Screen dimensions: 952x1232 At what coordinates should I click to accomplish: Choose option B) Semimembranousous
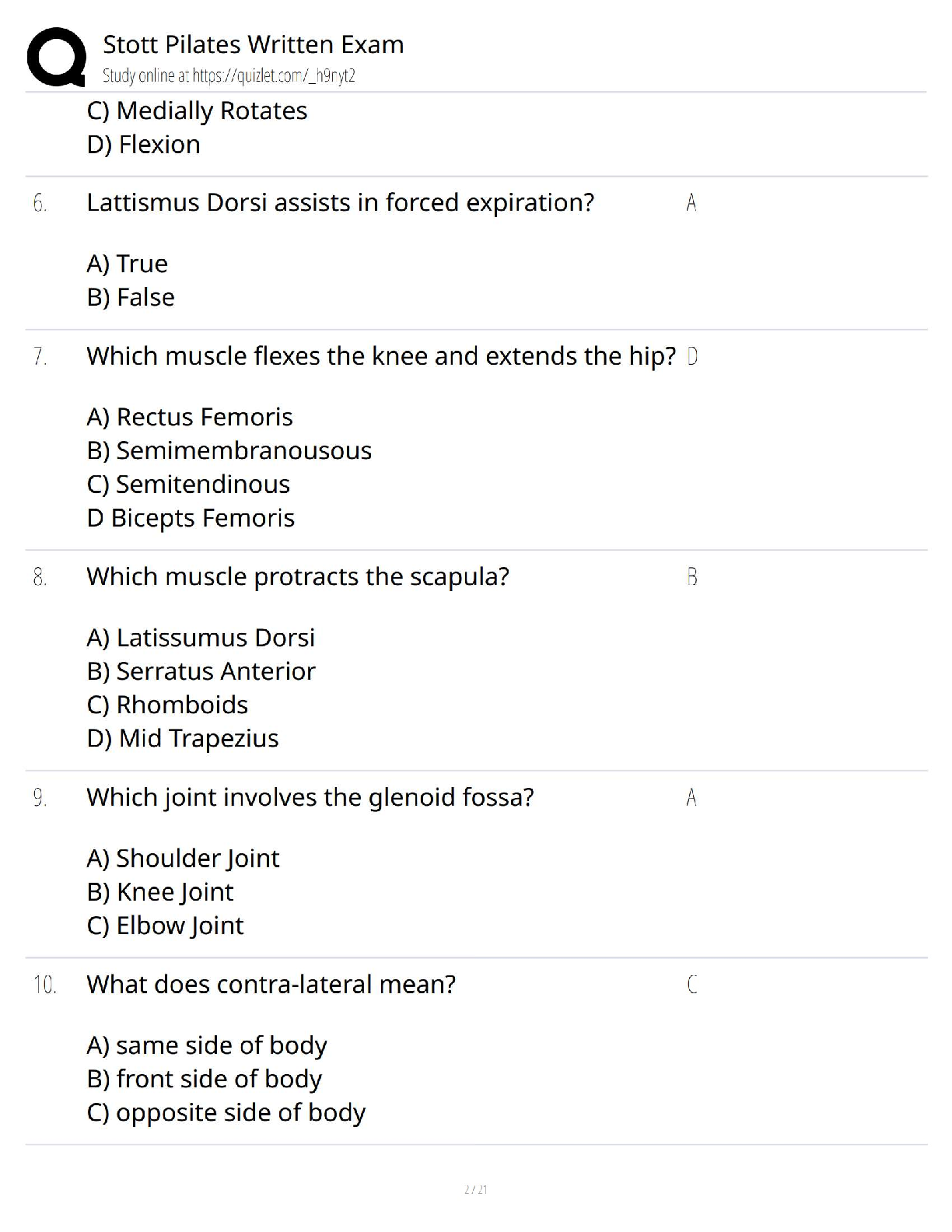pos(229,450)
